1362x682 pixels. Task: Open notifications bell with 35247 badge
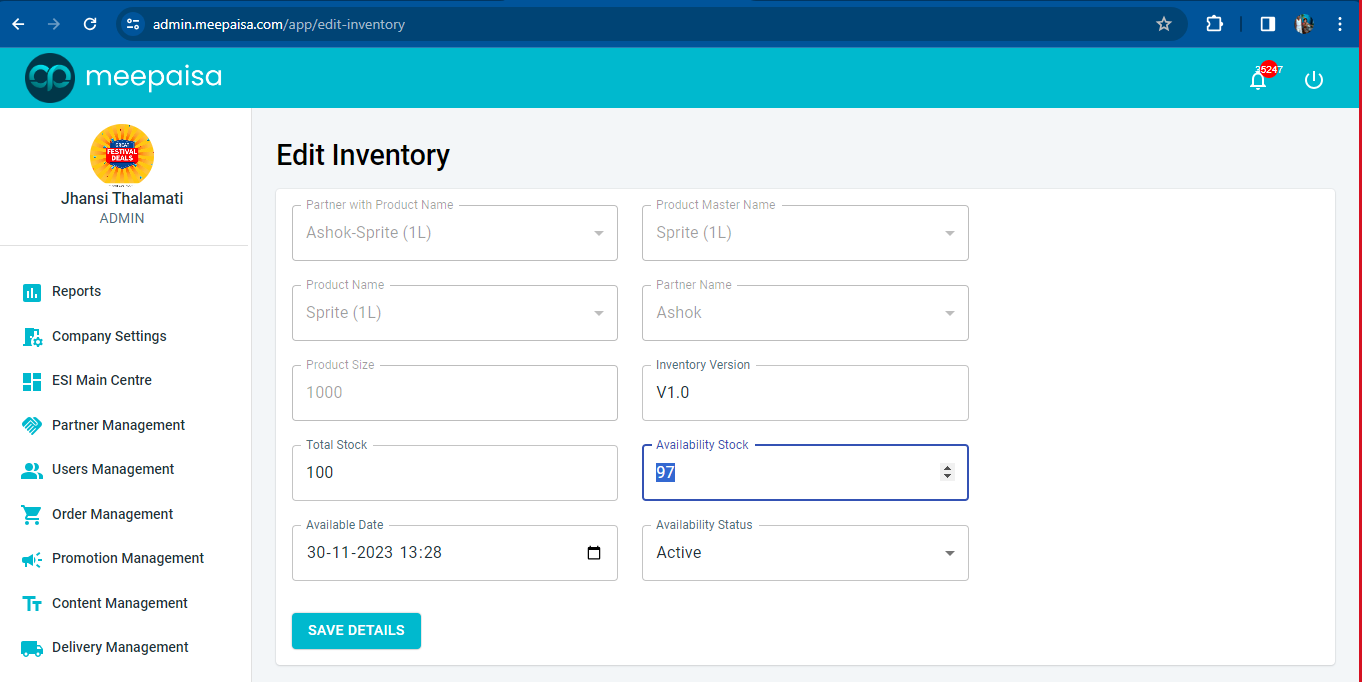(1259, 80)
